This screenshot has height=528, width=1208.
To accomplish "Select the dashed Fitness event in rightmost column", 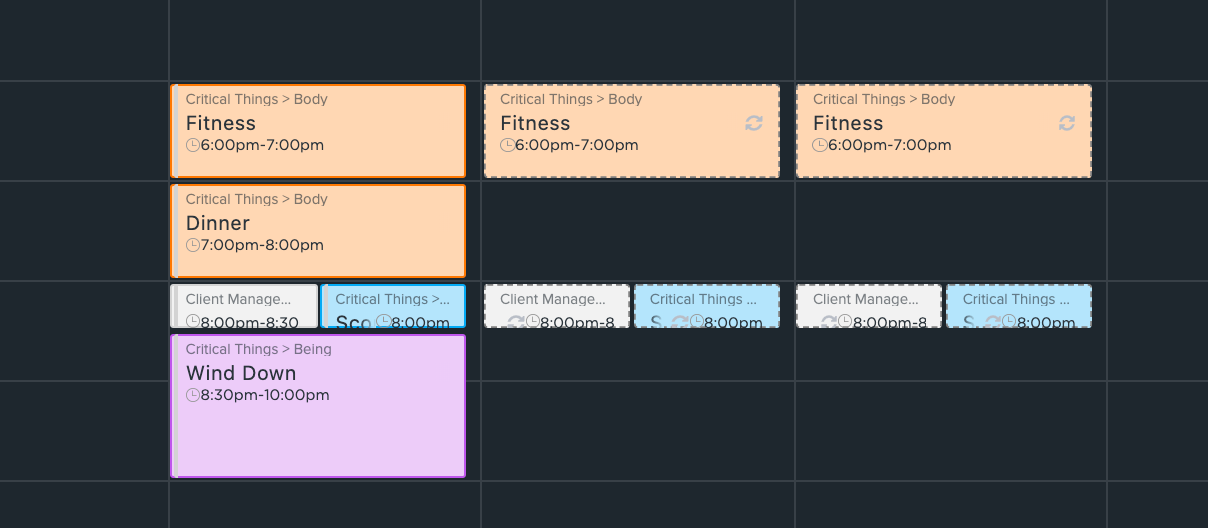I will pyautogui.click(x=944, y=131).
